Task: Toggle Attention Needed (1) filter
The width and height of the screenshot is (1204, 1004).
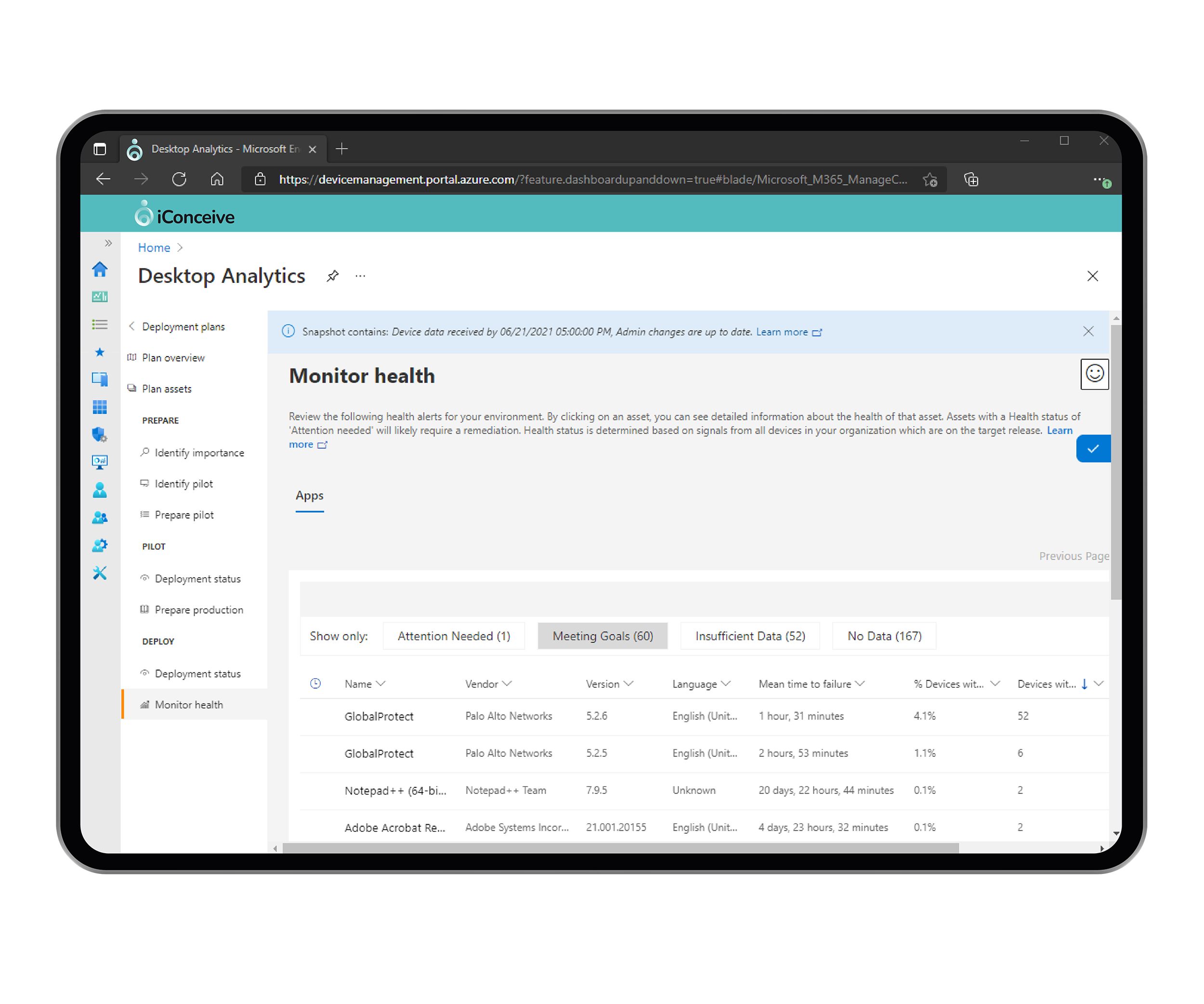Action: (x=454, y=636)
